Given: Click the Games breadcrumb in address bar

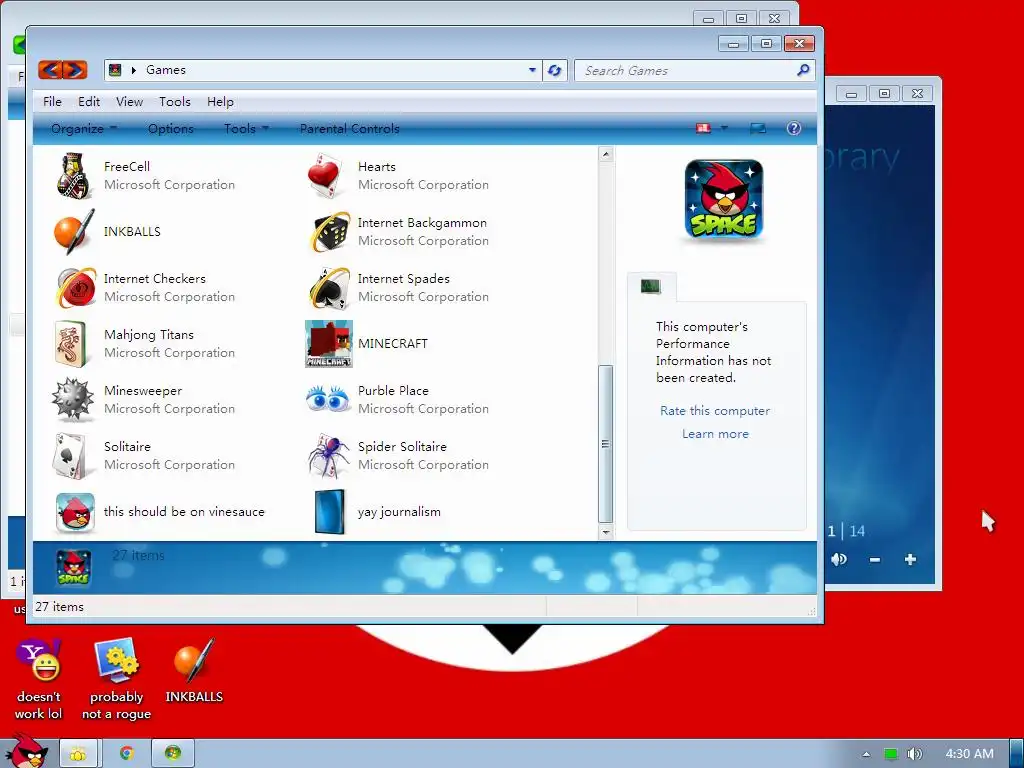Looking at the screenshot, I should pyautogui.click(x=166, y=70).
